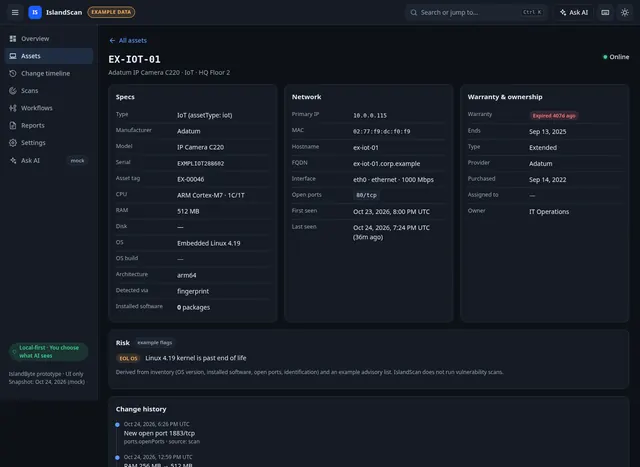Click the 80/tcp open port chip
This screenshot has height=467, width=640.
click(x=366, y=195)
